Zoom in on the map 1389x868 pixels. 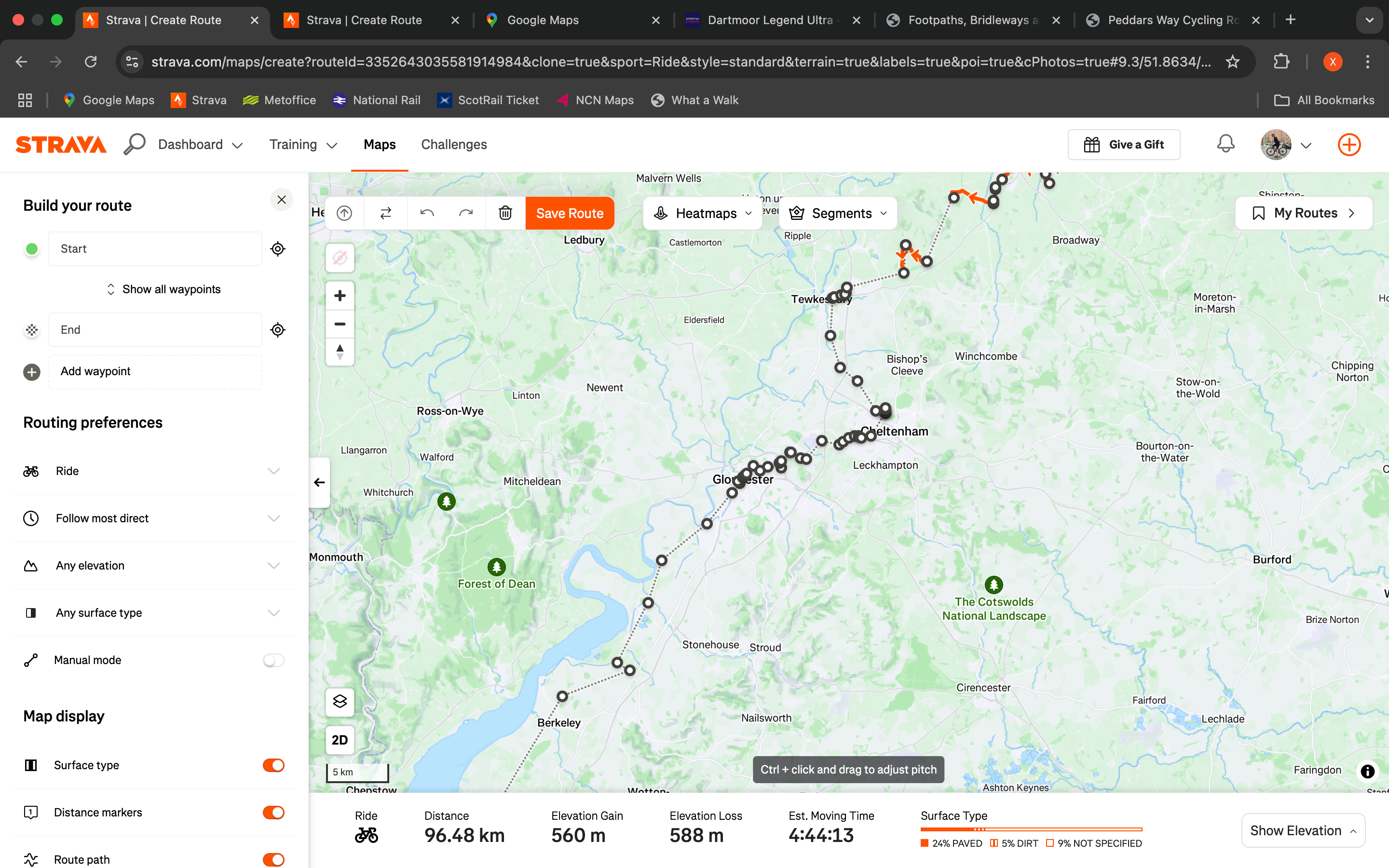pyautogui.click(x=340, y=296)
